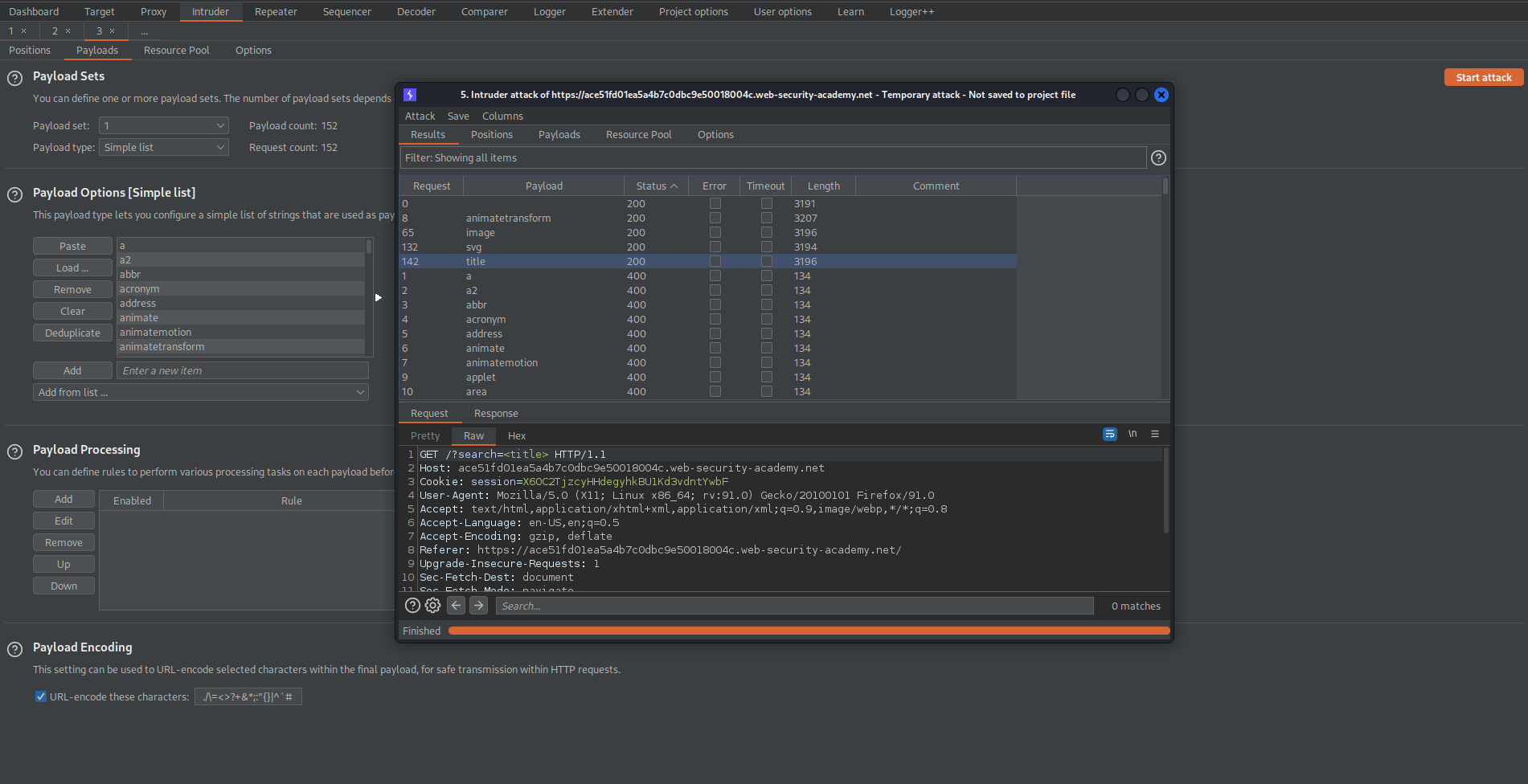
Task: Click the results filter help icon
Action: tap(1158, 158)
